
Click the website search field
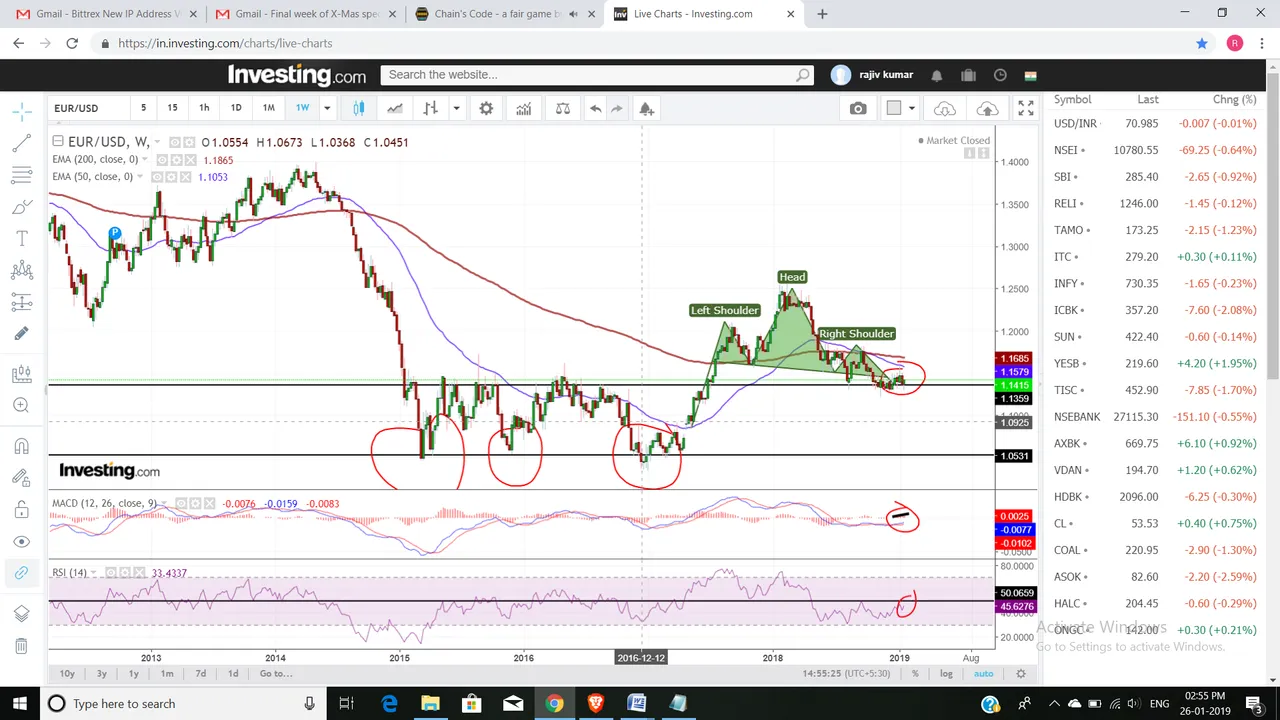pos(597,75)
